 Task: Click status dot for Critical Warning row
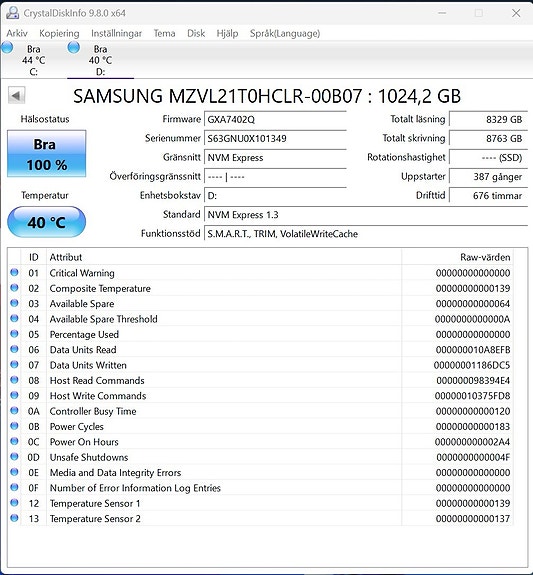tap(14, 272)
